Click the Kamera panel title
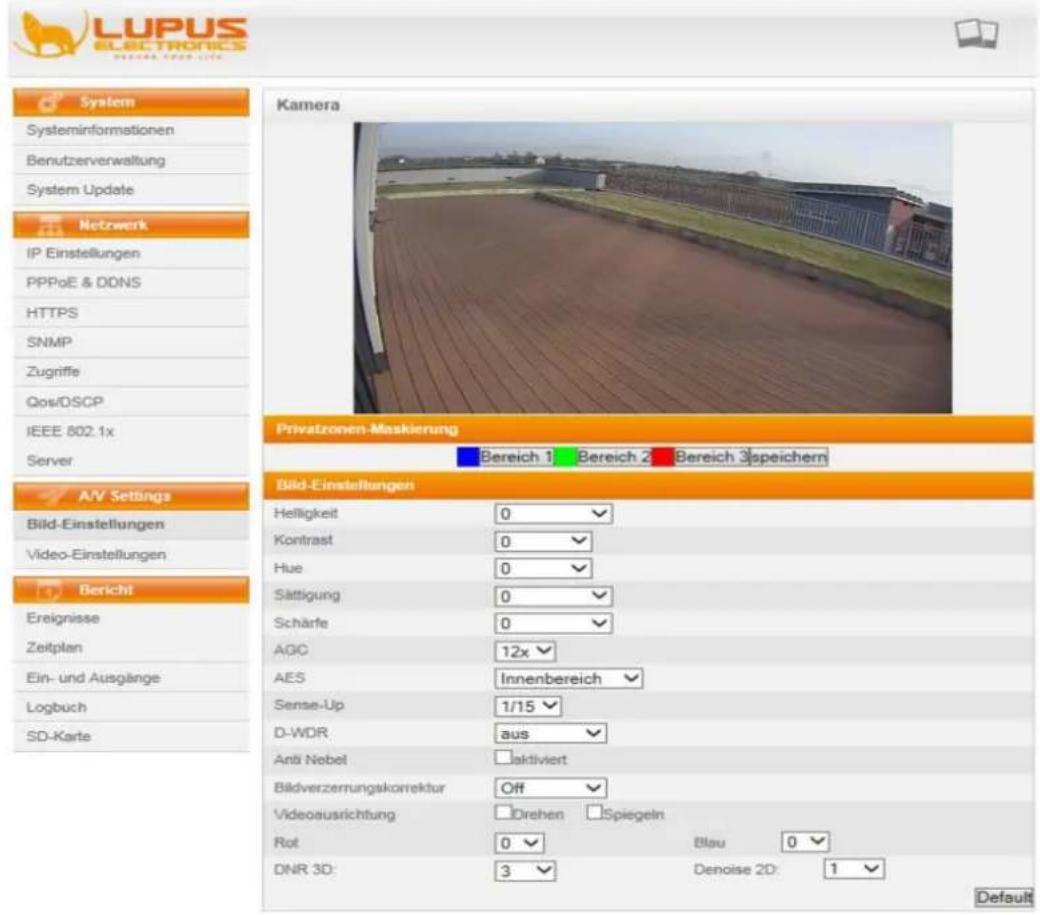This screenshot has width=1040, height=915. coord(308,105)
